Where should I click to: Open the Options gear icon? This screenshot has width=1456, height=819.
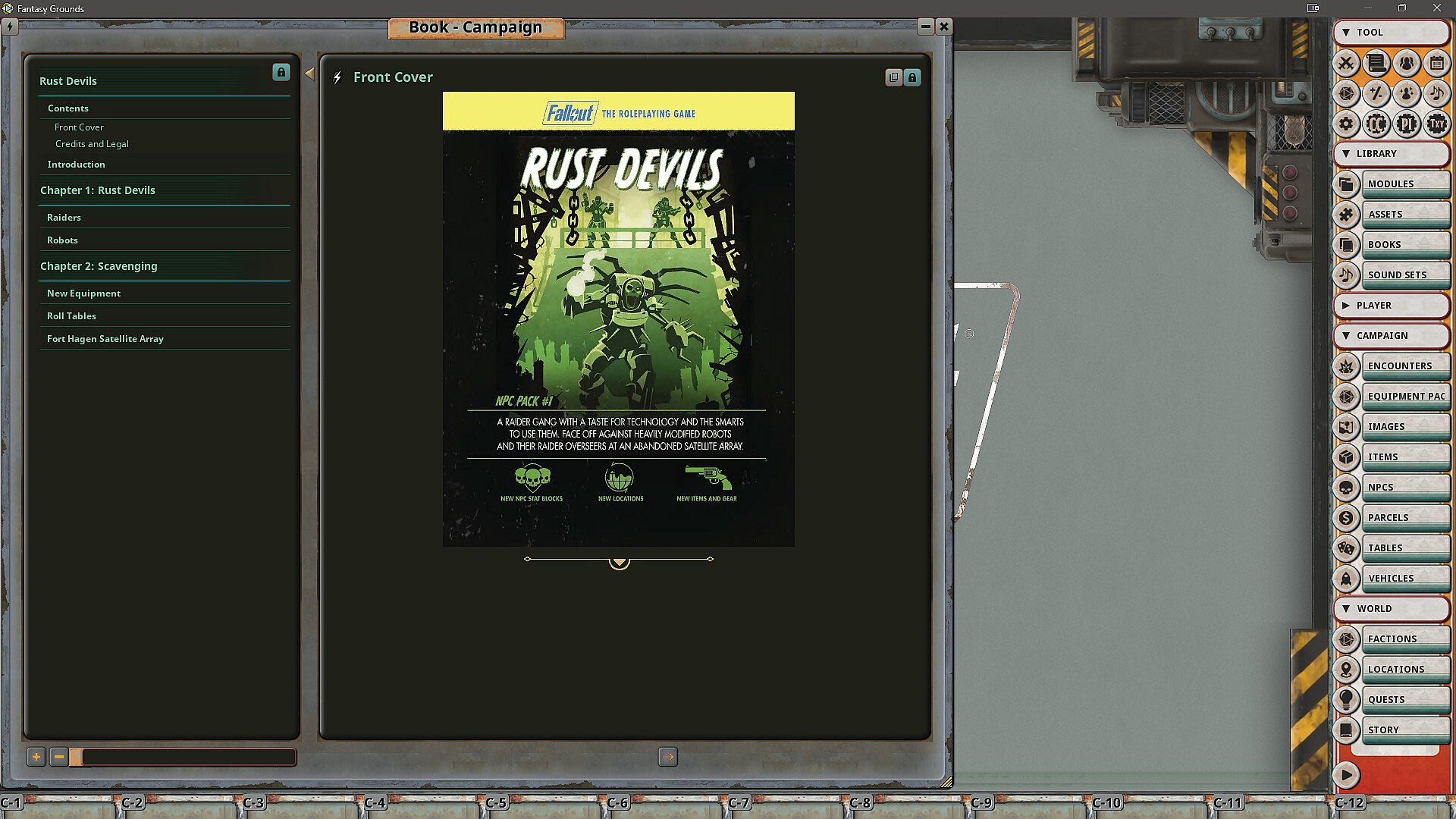click(1346, 124)
